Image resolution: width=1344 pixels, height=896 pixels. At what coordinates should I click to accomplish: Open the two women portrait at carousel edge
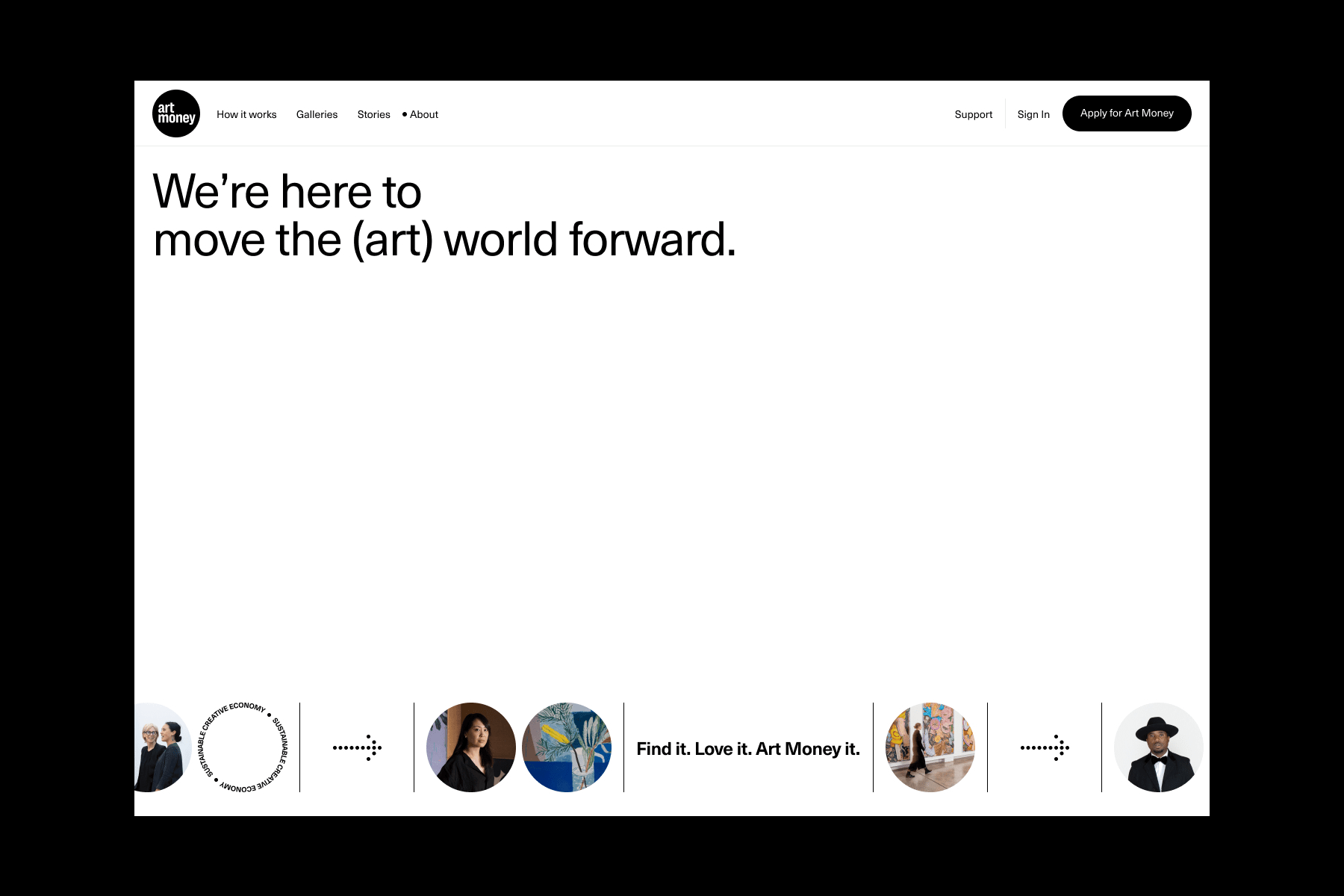tap(163, 747)
